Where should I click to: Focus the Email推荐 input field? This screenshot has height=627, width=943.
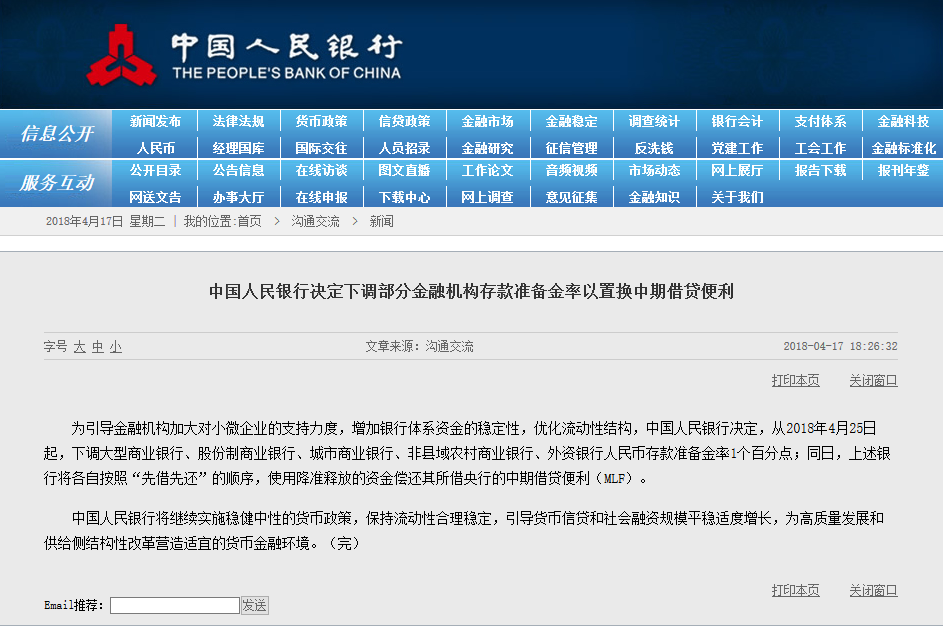coord(175,605)
